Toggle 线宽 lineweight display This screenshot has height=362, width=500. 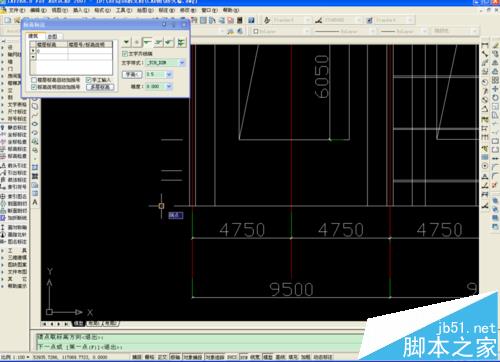point(255,357)
